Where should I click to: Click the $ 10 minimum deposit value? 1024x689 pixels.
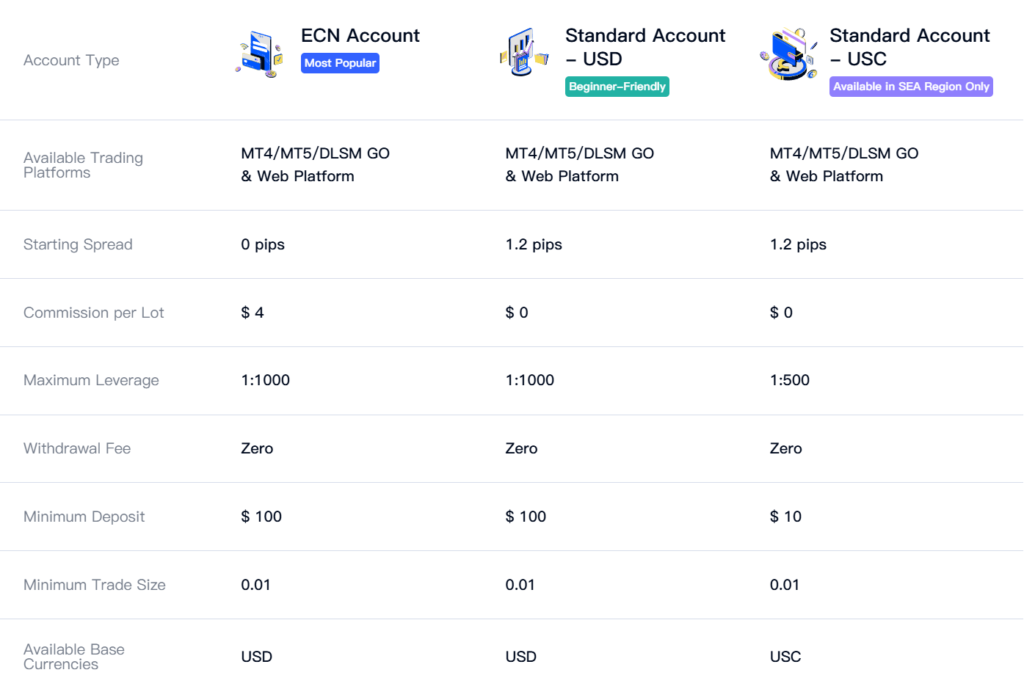(x=786, y=516)
